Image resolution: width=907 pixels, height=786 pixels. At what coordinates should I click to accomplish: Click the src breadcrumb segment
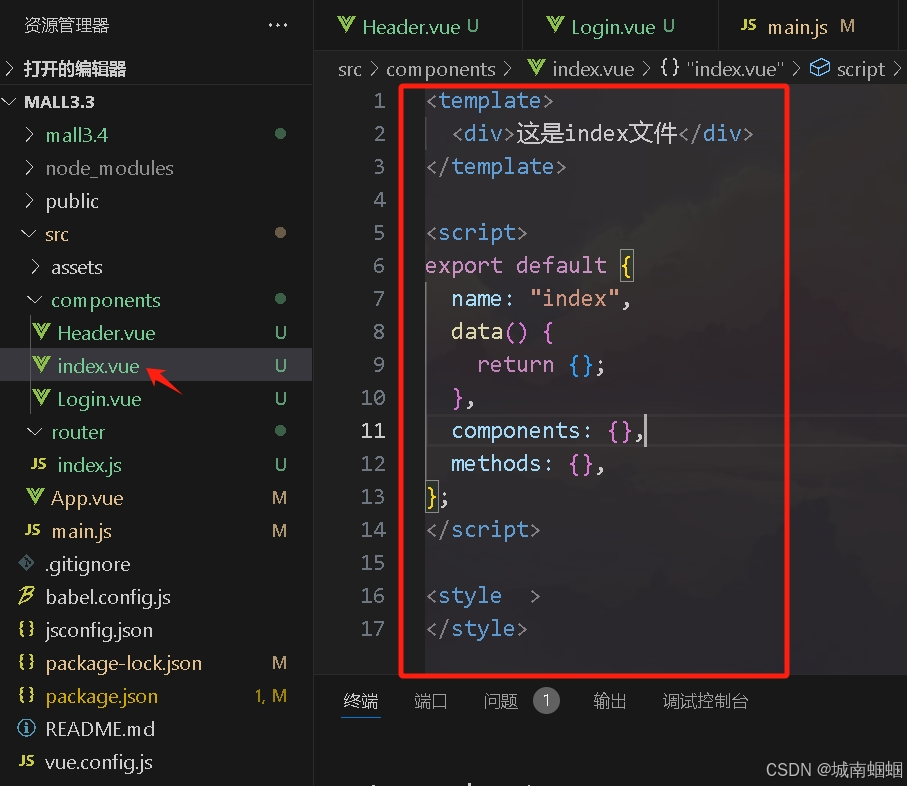pos(349,69)
